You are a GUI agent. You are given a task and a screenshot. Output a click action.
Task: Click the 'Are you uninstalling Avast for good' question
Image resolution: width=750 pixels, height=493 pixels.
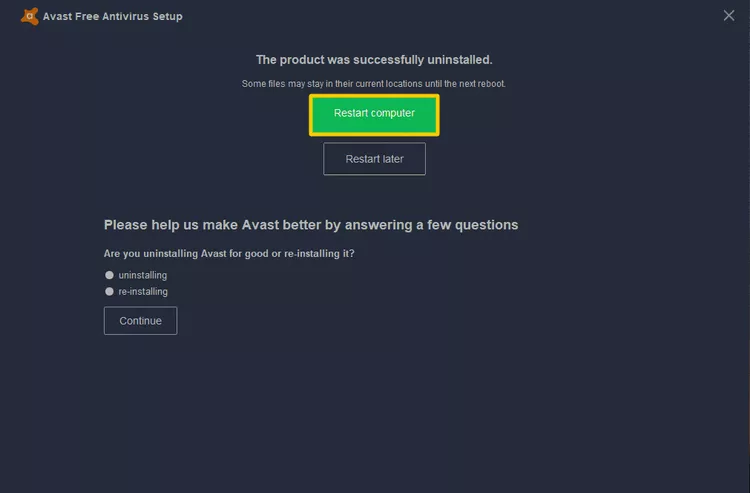coord(229,253)
